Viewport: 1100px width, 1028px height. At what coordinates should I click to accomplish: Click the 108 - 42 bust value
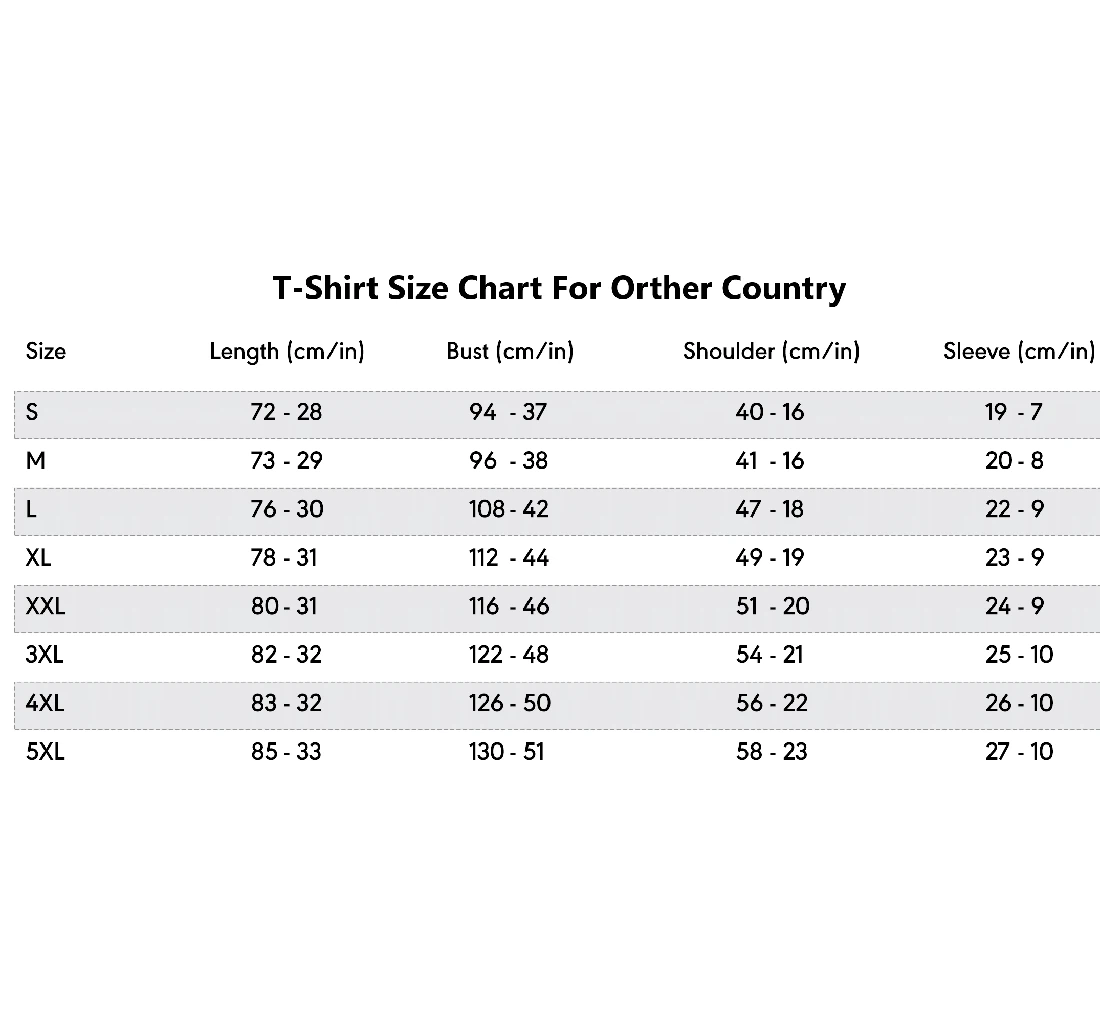(x=509, y=509)
